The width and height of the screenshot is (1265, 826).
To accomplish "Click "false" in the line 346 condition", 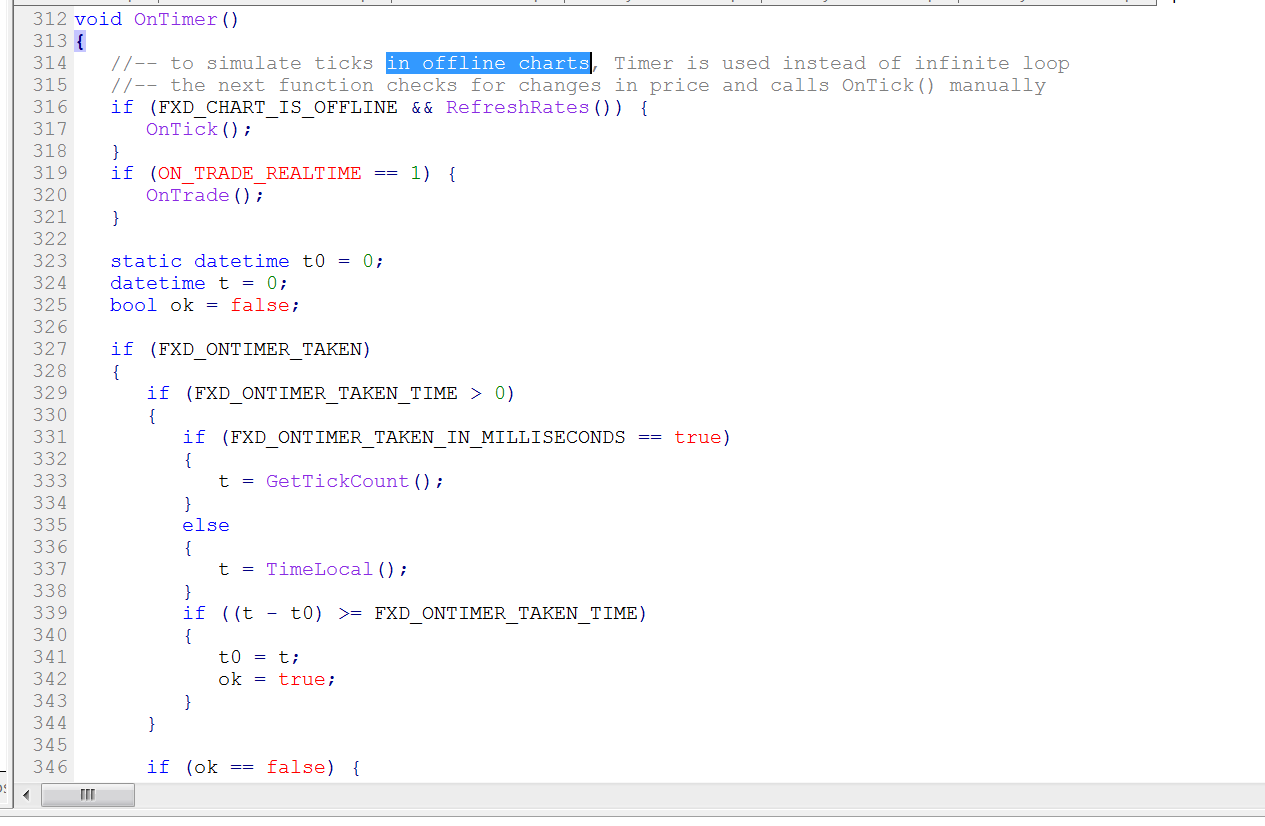I will (x=296, y=767).
